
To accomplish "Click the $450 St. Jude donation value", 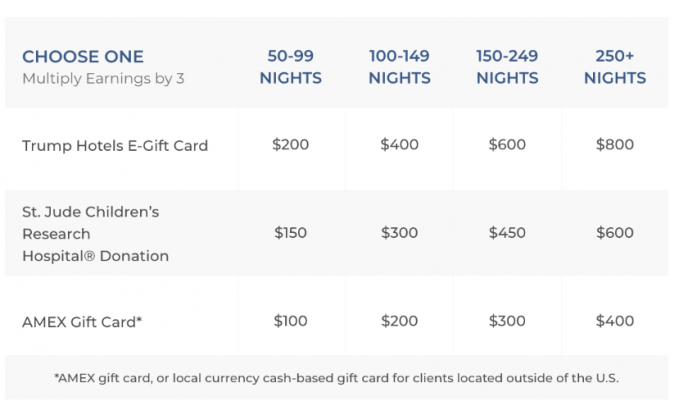I will point(507,233).
